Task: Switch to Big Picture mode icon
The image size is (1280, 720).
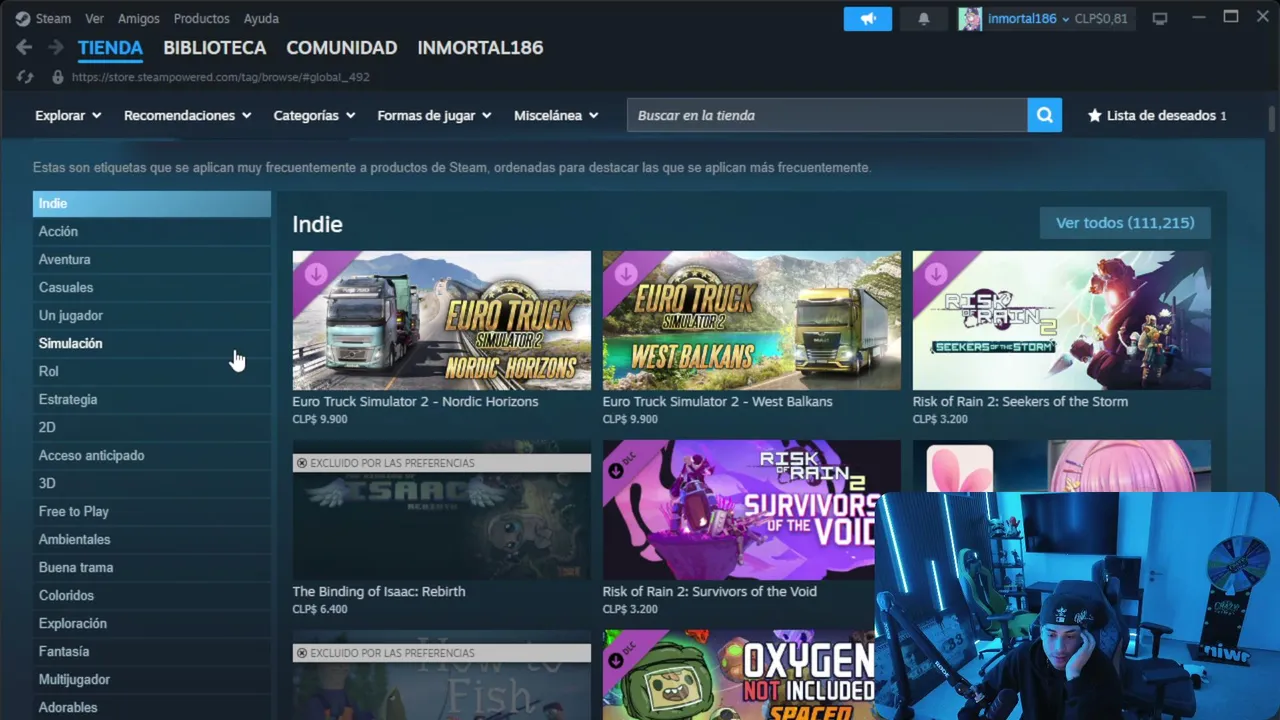Action: point(1160,19)
